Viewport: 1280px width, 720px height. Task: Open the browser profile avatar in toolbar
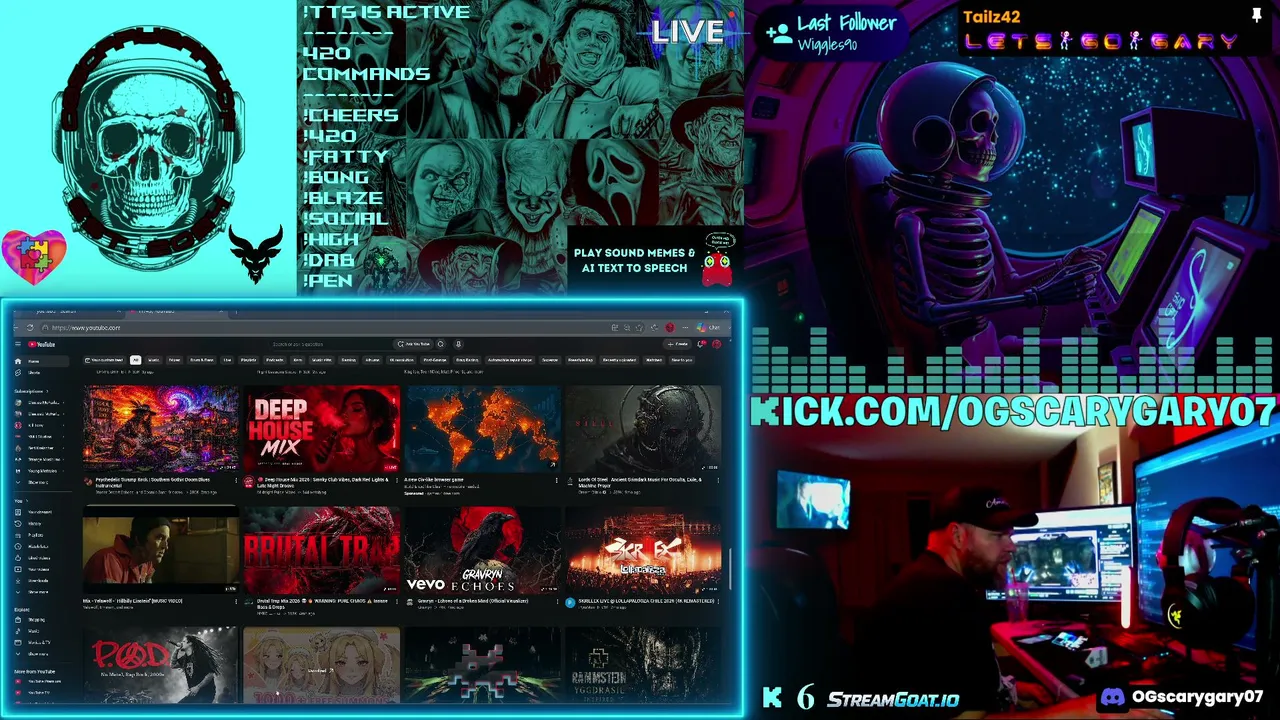tap(670, 328)
